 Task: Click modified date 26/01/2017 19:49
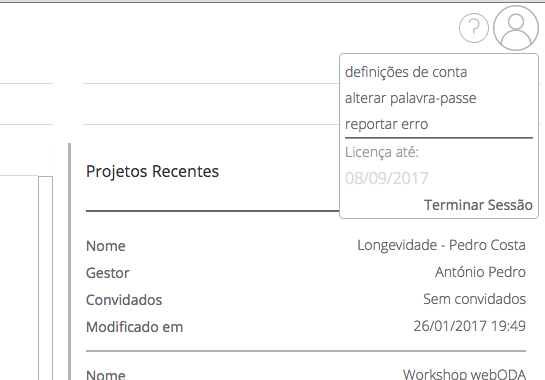[x=470, y=326]
